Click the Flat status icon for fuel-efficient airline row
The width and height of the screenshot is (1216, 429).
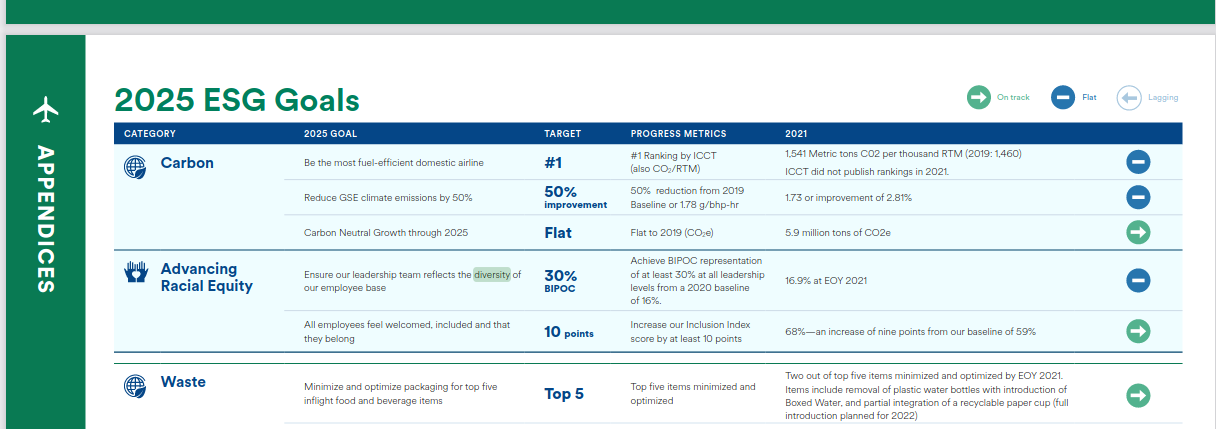click(1138, 162)
